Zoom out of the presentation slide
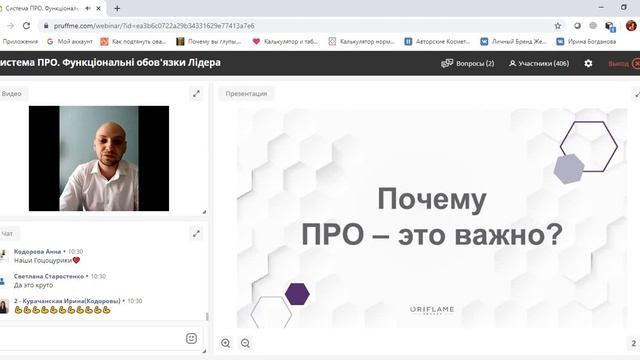 pyautogui.click(x=245, y=343)
